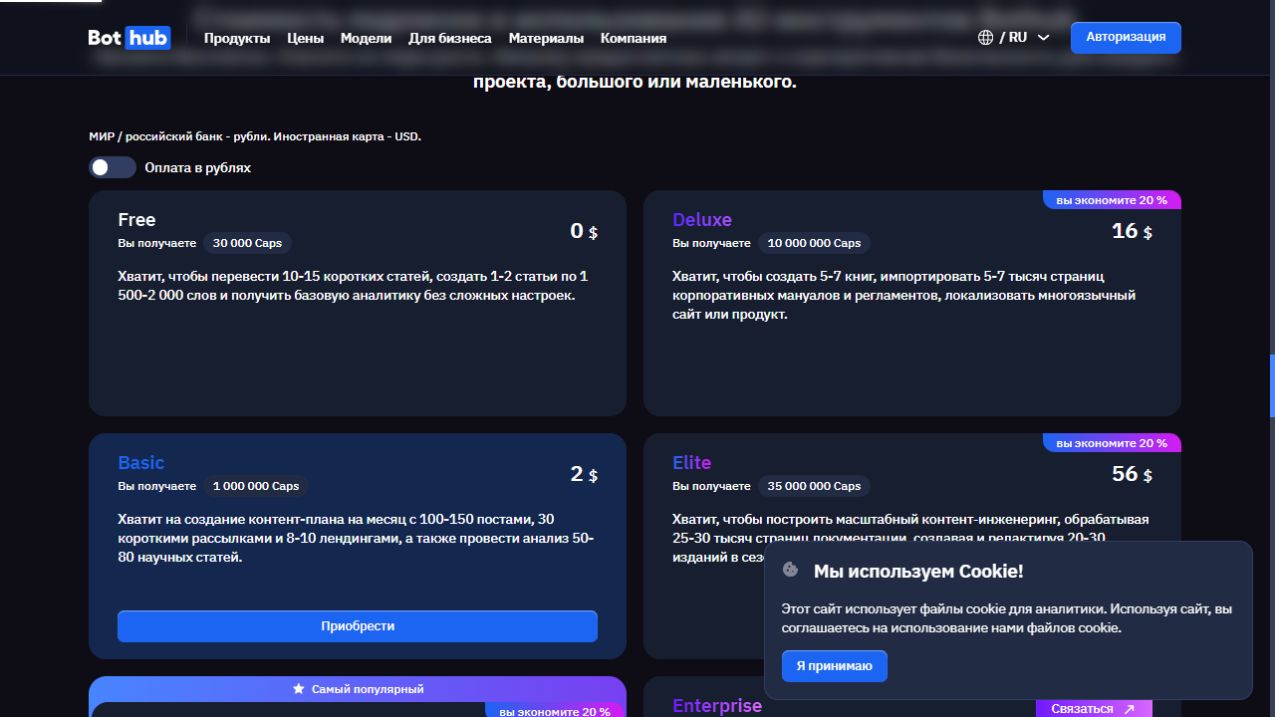The image size is (1275, 717).
Task: Open the Материалы menu
Action: pos(546,38)
